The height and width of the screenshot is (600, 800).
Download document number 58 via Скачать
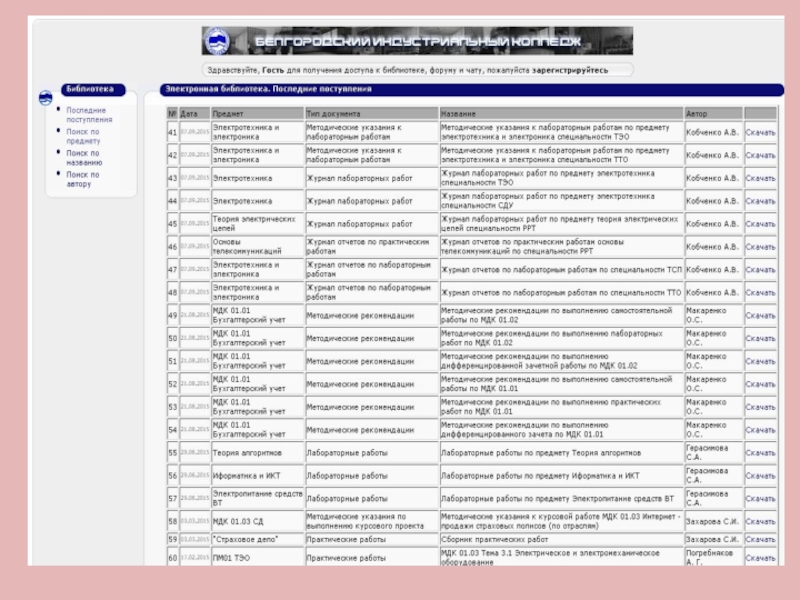pos(760,521)
